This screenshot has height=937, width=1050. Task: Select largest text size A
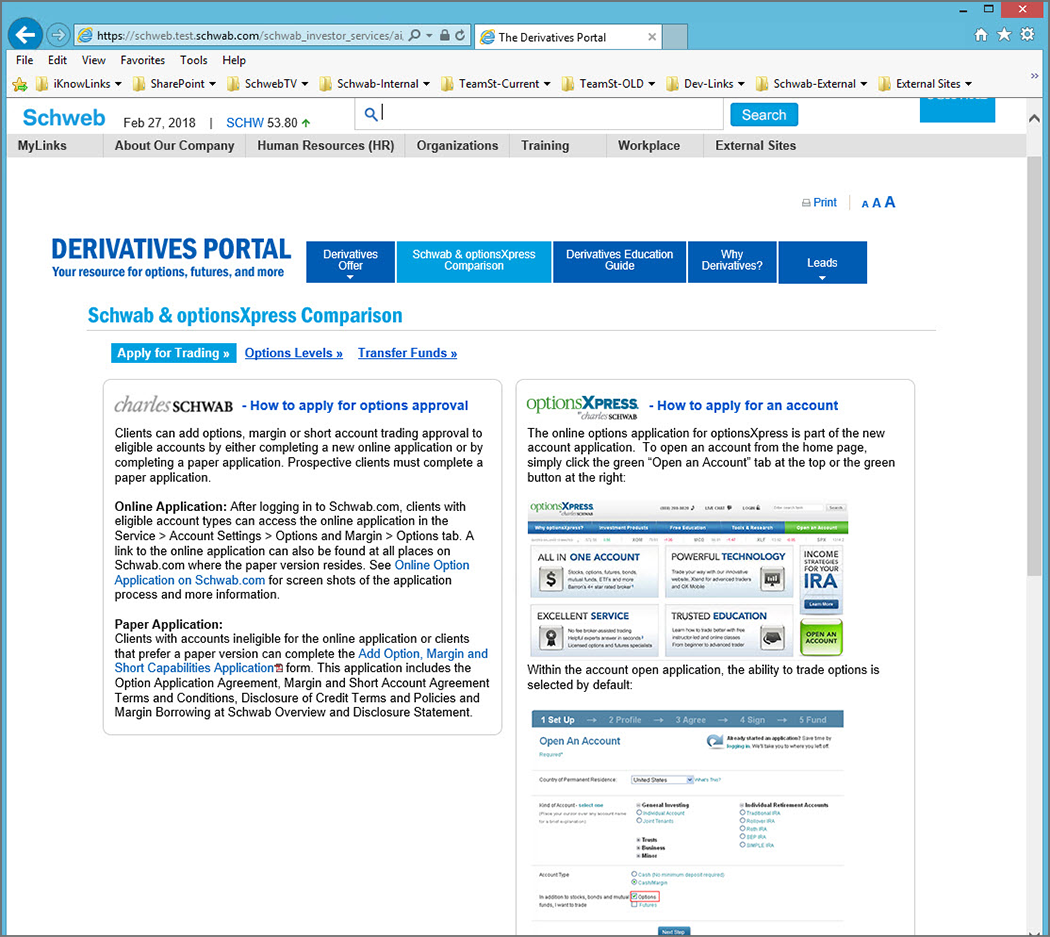point(889,202)
